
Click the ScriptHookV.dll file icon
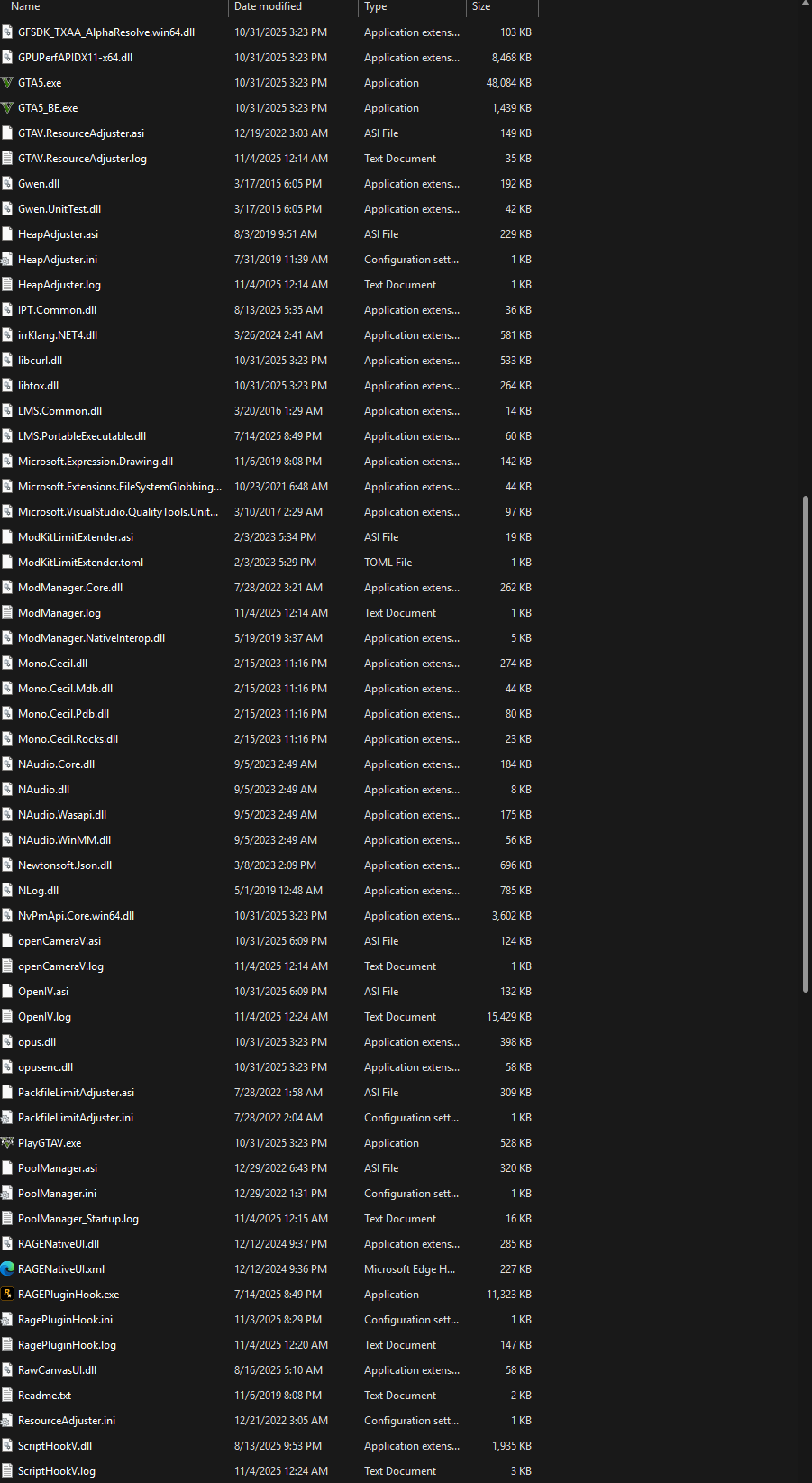tap(7, 1446)
